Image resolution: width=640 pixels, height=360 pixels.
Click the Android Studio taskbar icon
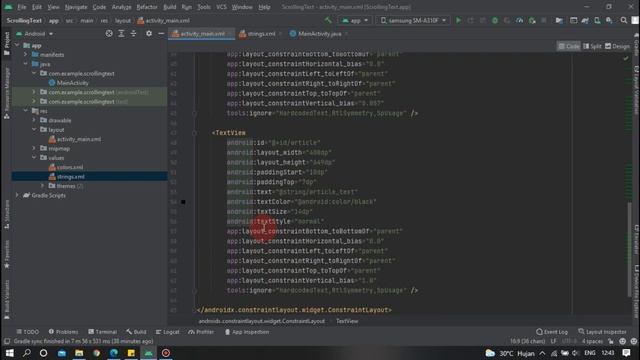149,353
